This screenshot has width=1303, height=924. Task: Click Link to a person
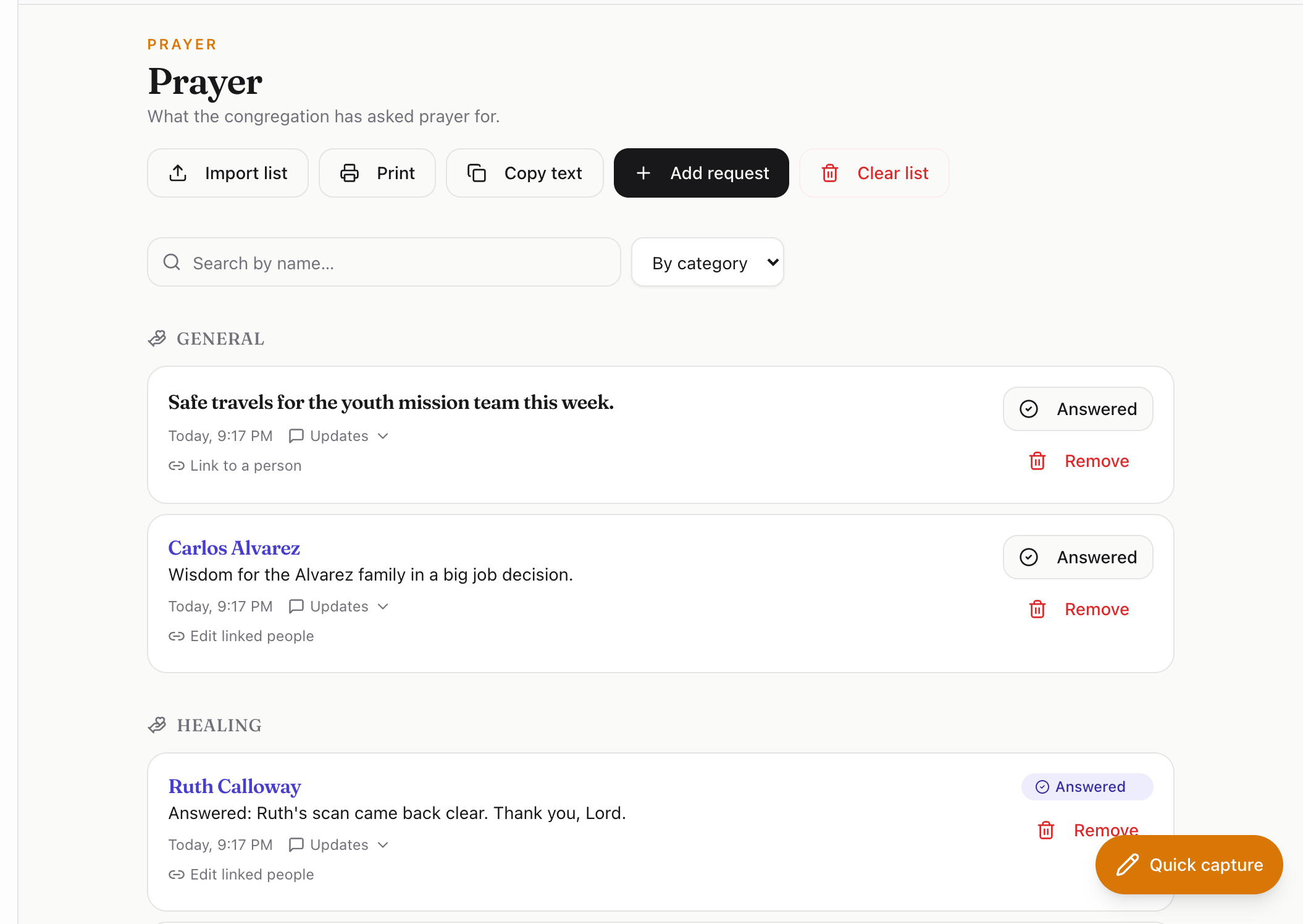235,466
